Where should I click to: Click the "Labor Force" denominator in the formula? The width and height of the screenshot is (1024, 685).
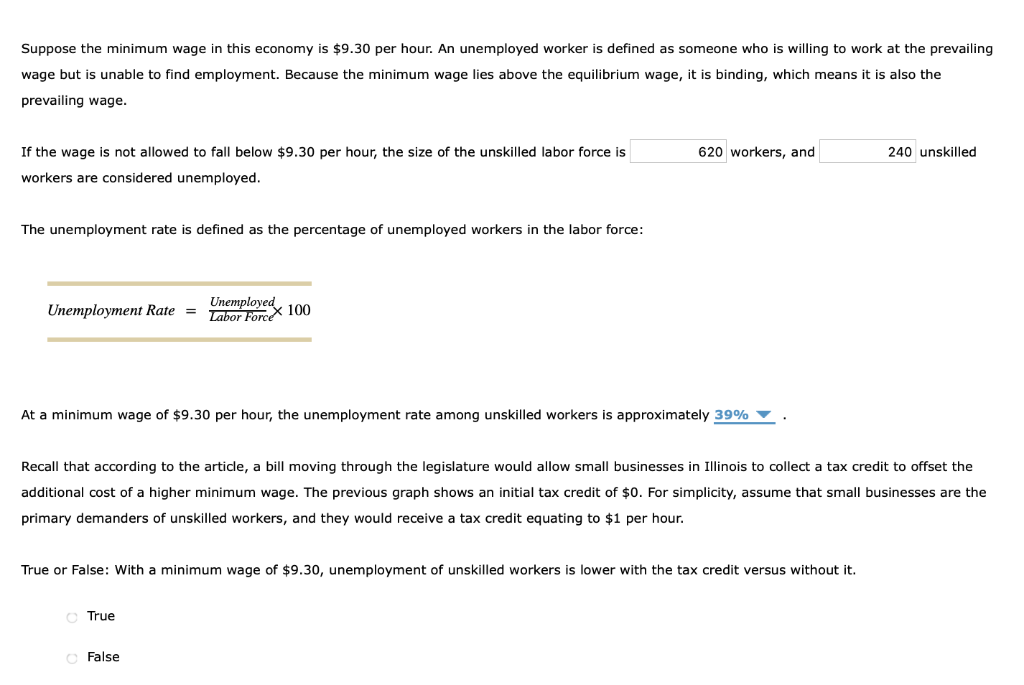tap(241, 317)
